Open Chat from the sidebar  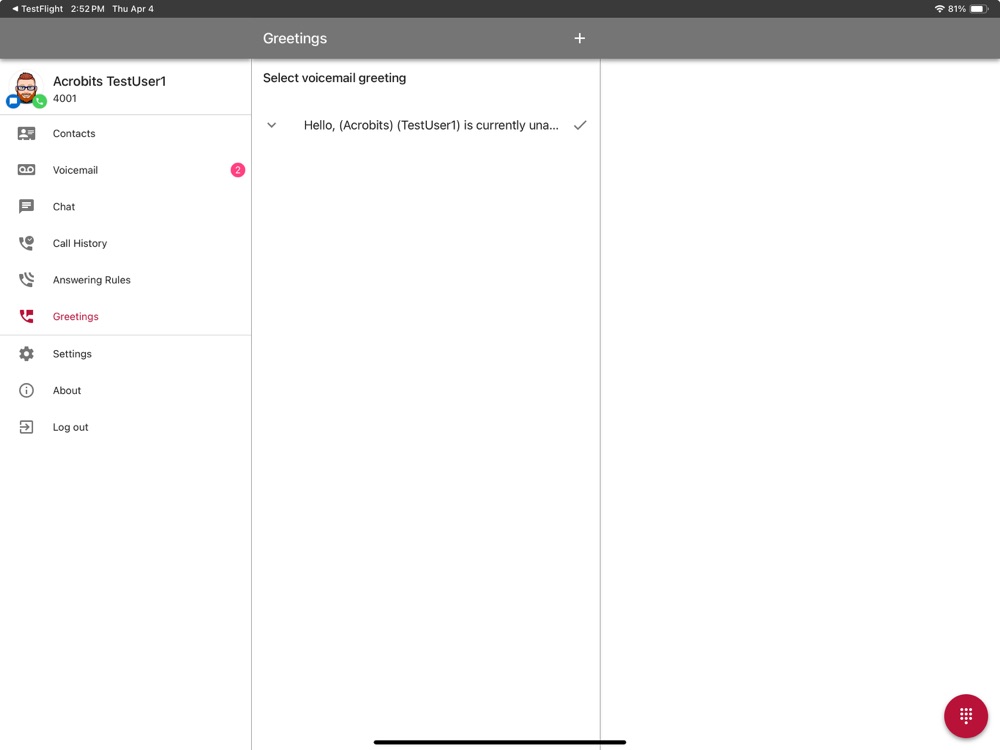(126, 207)
